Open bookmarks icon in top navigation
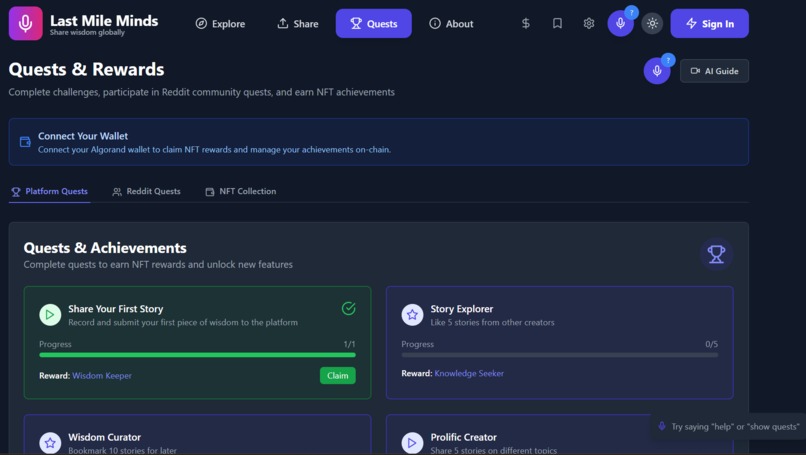 (557, 24)
